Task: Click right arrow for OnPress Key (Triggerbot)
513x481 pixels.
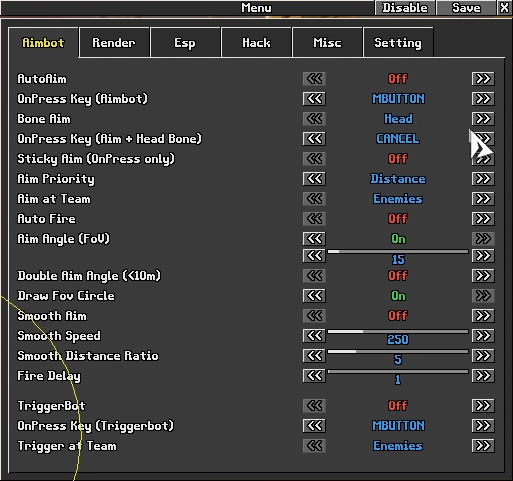Action: 483,426
